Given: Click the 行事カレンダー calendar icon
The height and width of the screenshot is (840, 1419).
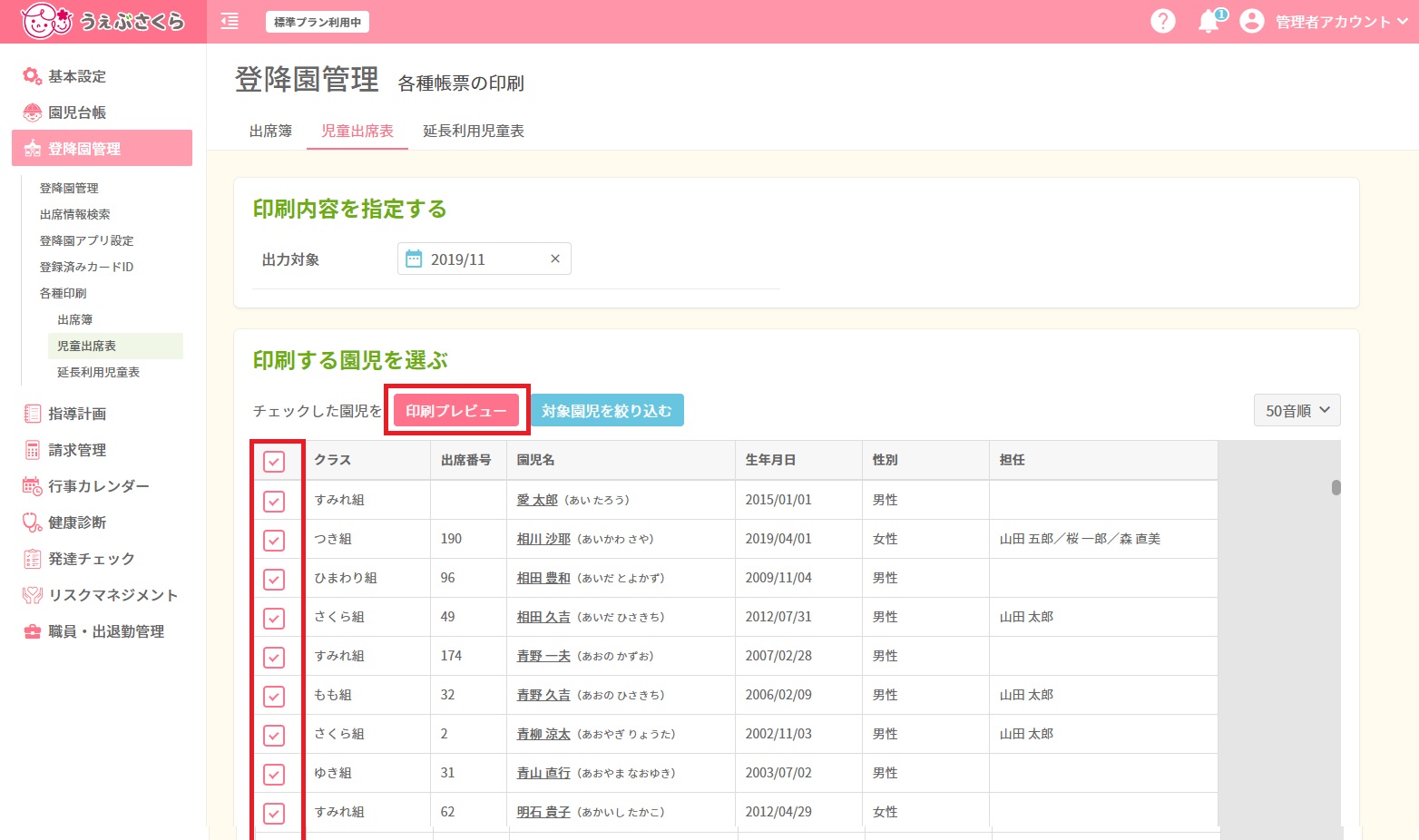Looking at the screenshot, I should click(x=33, y=486).
